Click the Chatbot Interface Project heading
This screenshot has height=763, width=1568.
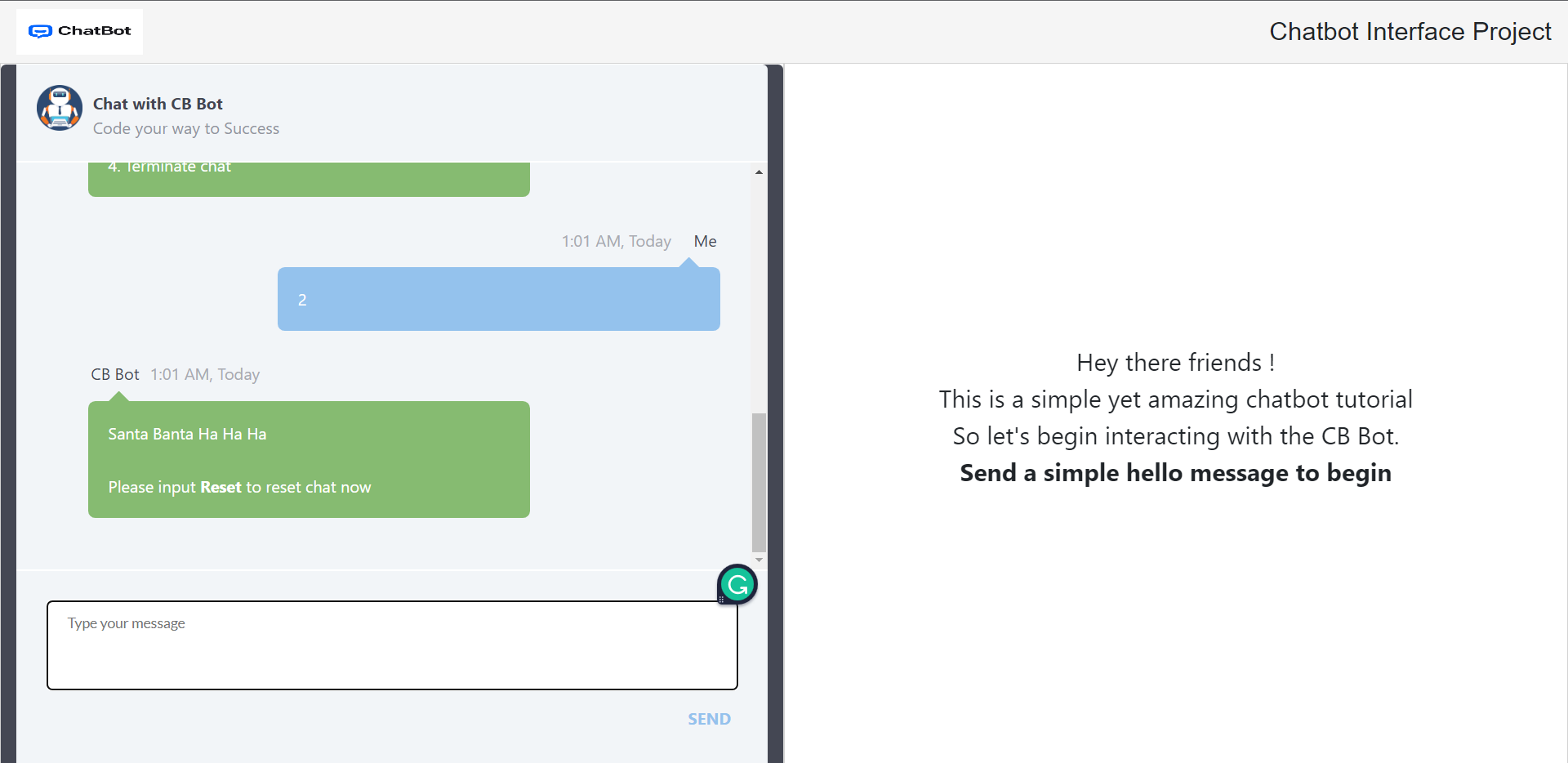pyautogui.click(x=1410, y=31)
